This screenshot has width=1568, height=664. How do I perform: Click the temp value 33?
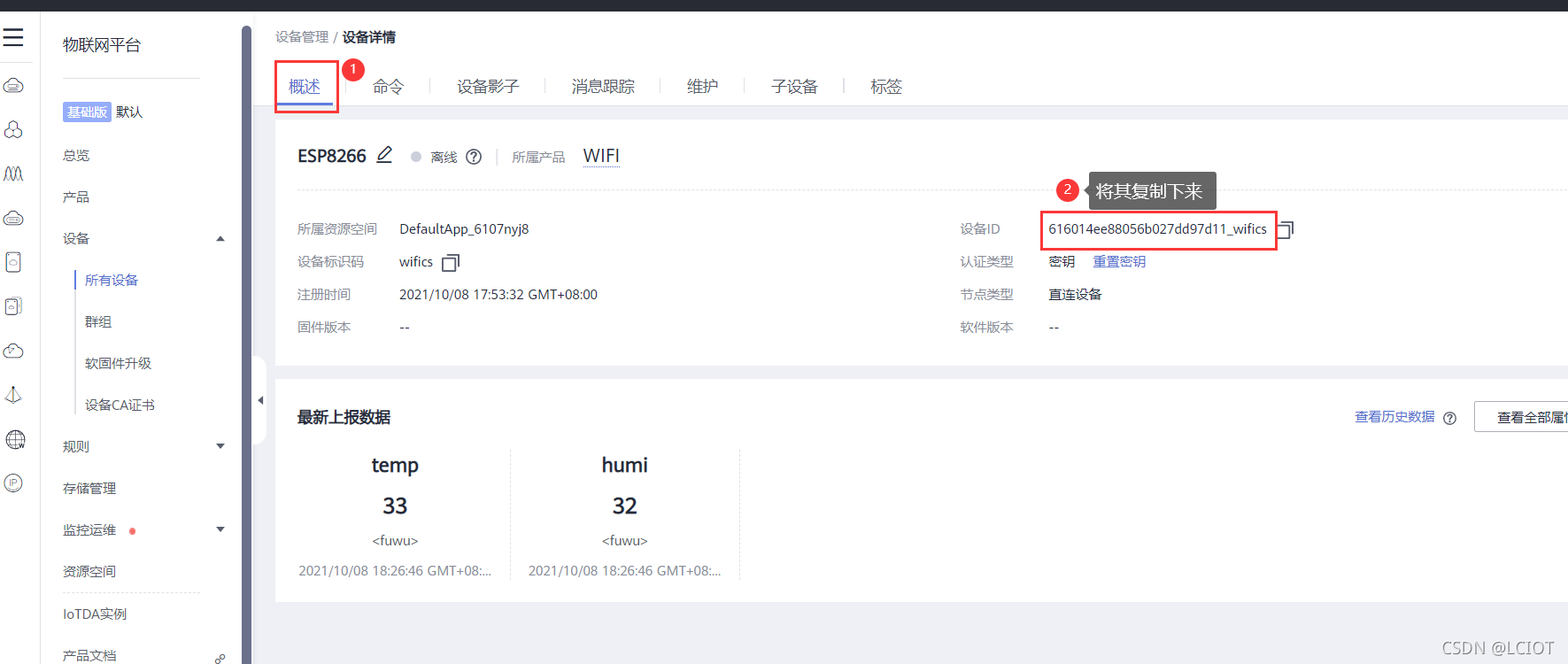pyautogui.click(x=395, y=506)
